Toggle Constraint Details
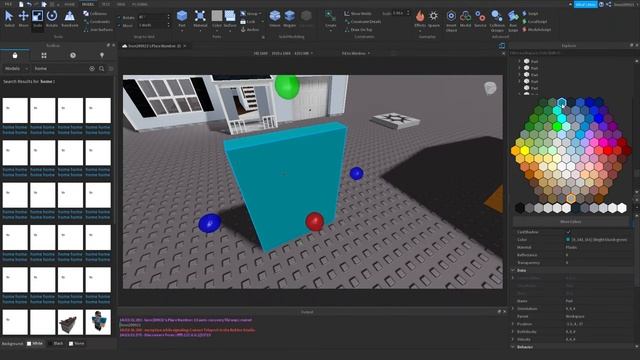 pos(363,22)
